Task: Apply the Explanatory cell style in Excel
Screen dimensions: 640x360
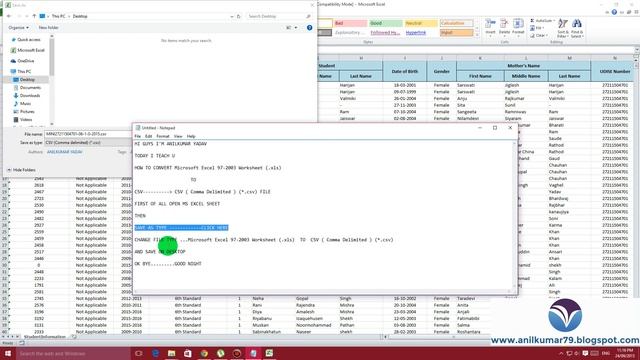Action: coord(350,33)
